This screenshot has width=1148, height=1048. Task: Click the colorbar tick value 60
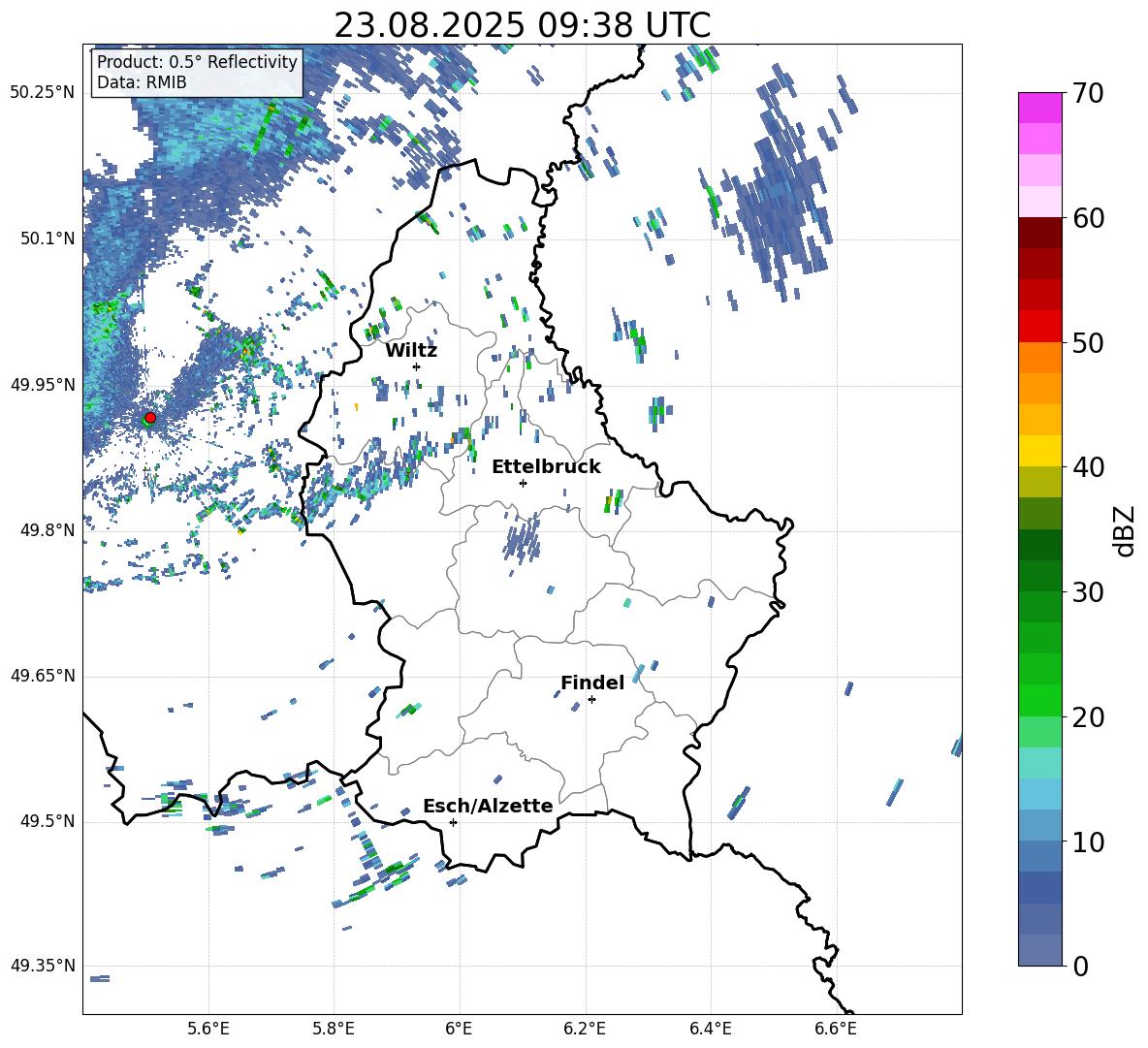1088,218
